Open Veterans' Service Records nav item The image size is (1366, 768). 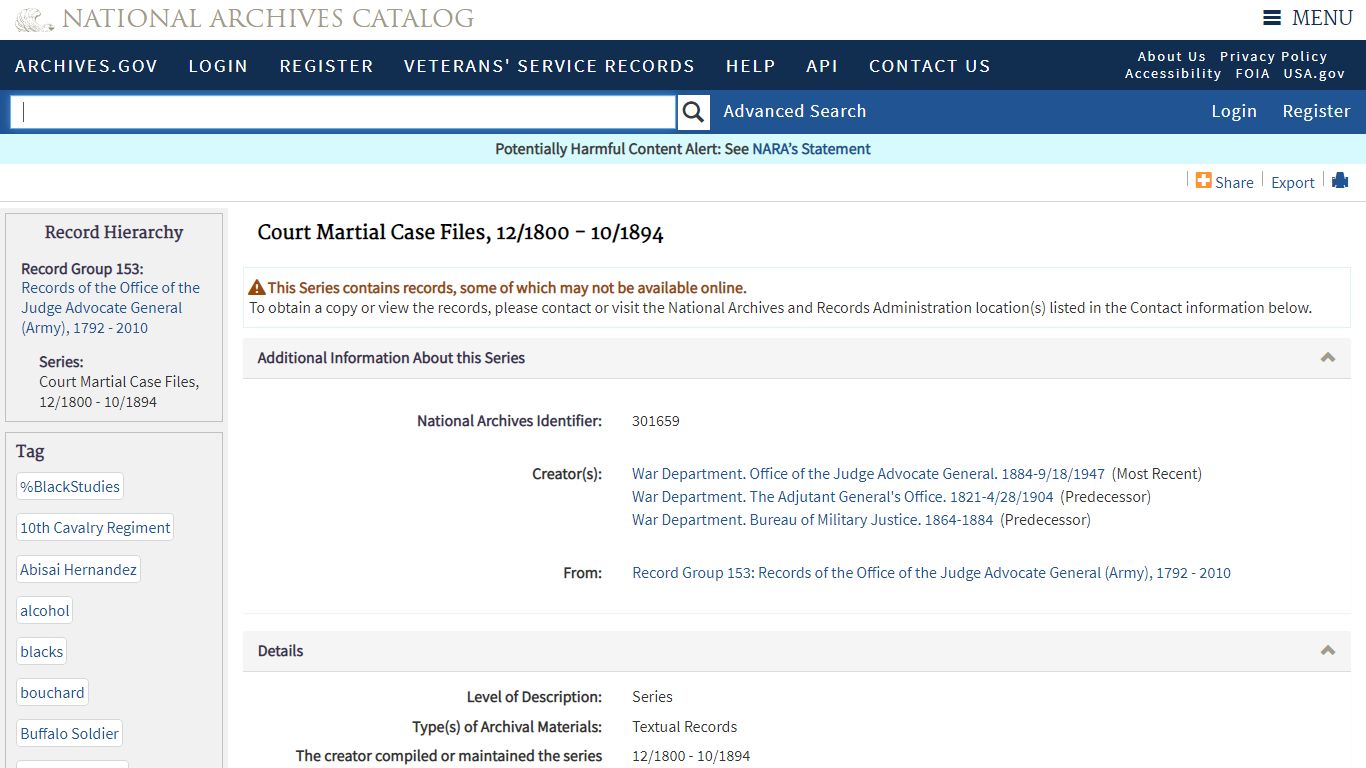pos(549,66)
